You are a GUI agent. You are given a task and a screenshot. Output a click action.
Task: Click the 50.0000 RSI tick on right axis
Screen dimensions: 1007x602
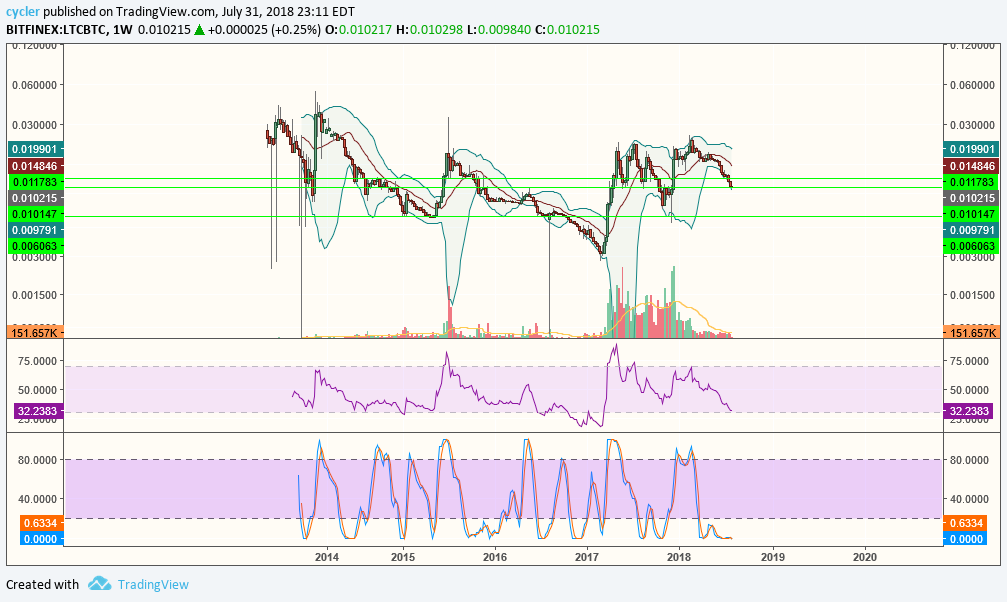[970, 390]
